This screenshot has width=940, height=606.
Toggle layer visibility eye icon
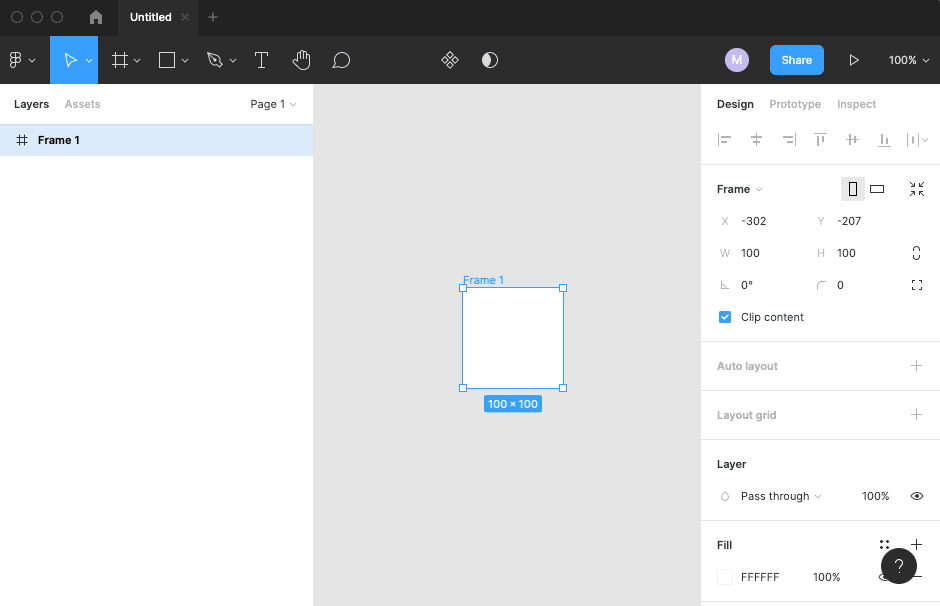click(x=917, y=496)
